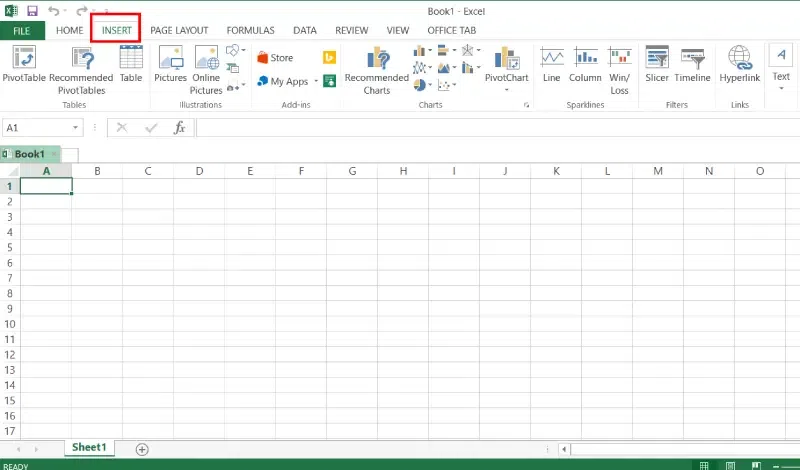The width and height of the screenshot is (800, 470).
Task: Open the area chart dropdown
Action: click(446, 67)
